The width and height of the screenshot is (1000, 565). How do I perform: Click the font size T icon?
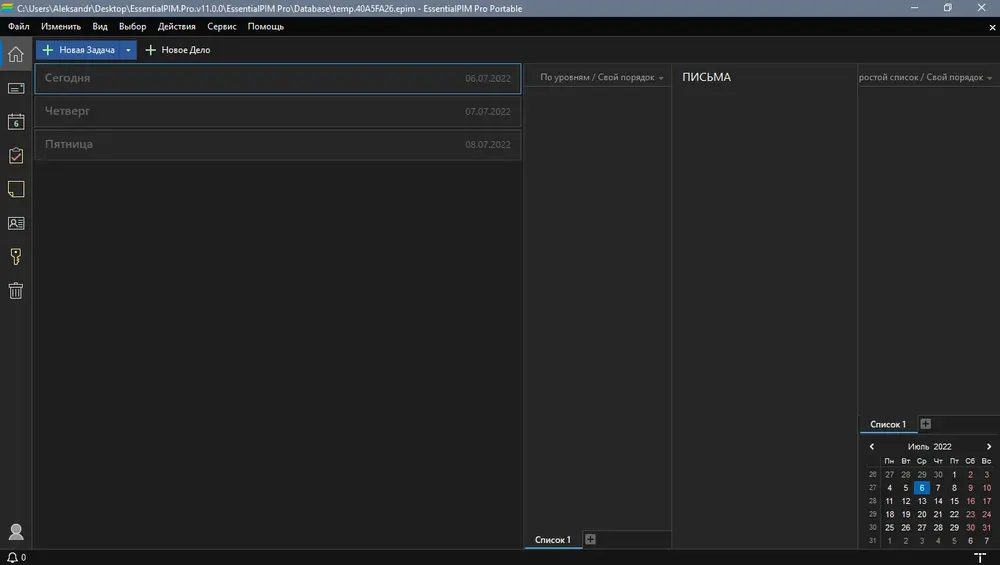[980, 557]
